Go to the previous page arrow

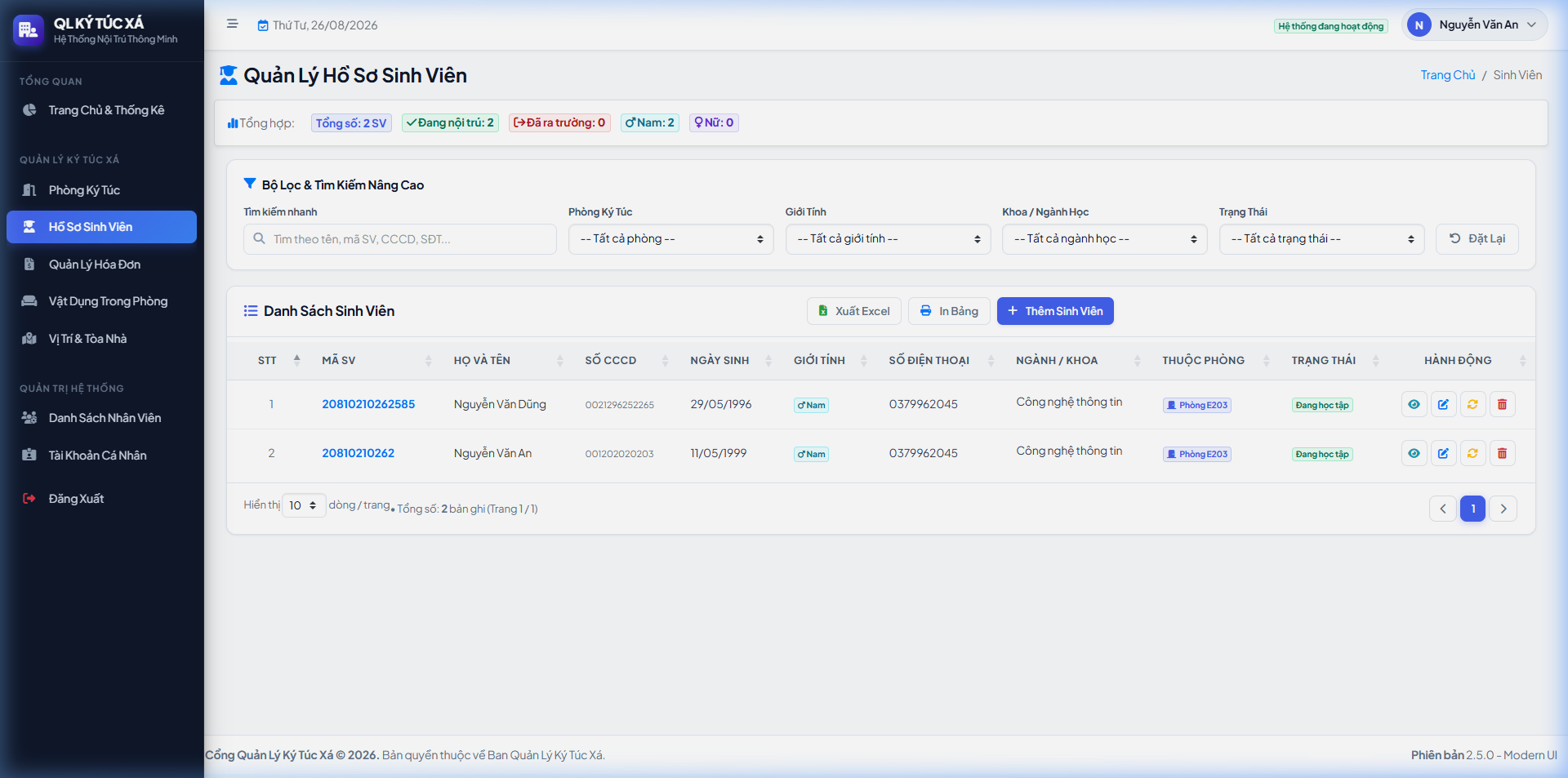tap(1443, 509)
